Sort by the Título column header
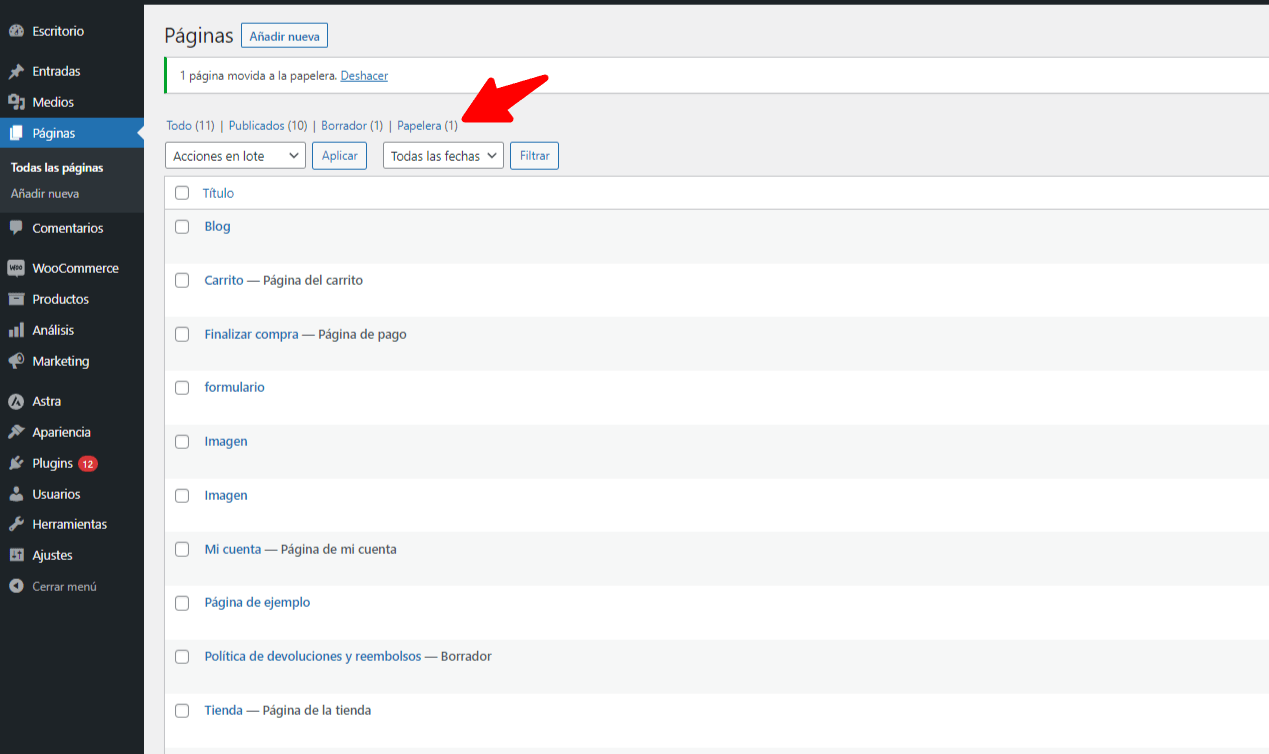 point(218,193)
